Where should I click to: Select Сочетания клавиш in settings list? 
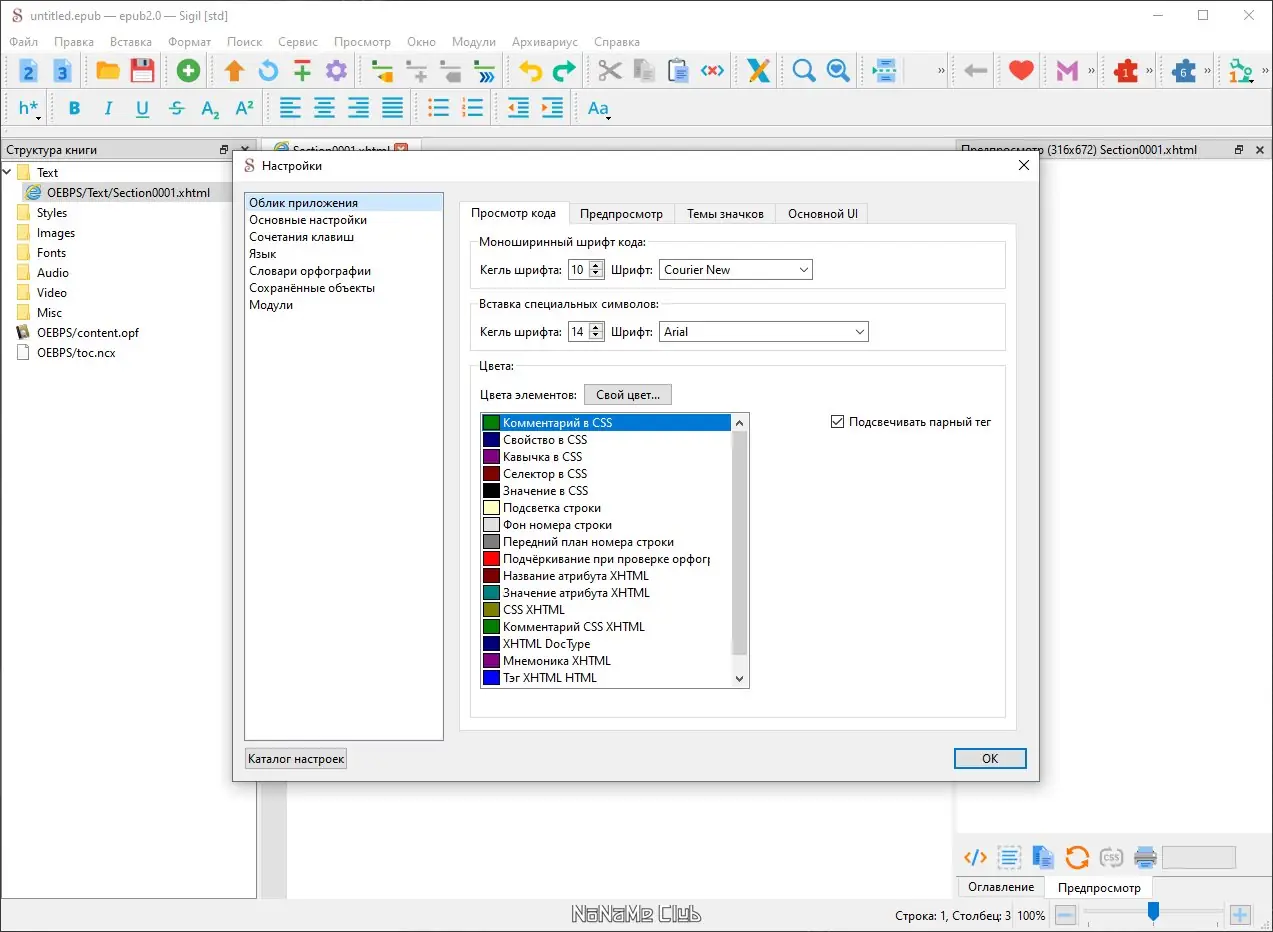(x=302, y=237)
